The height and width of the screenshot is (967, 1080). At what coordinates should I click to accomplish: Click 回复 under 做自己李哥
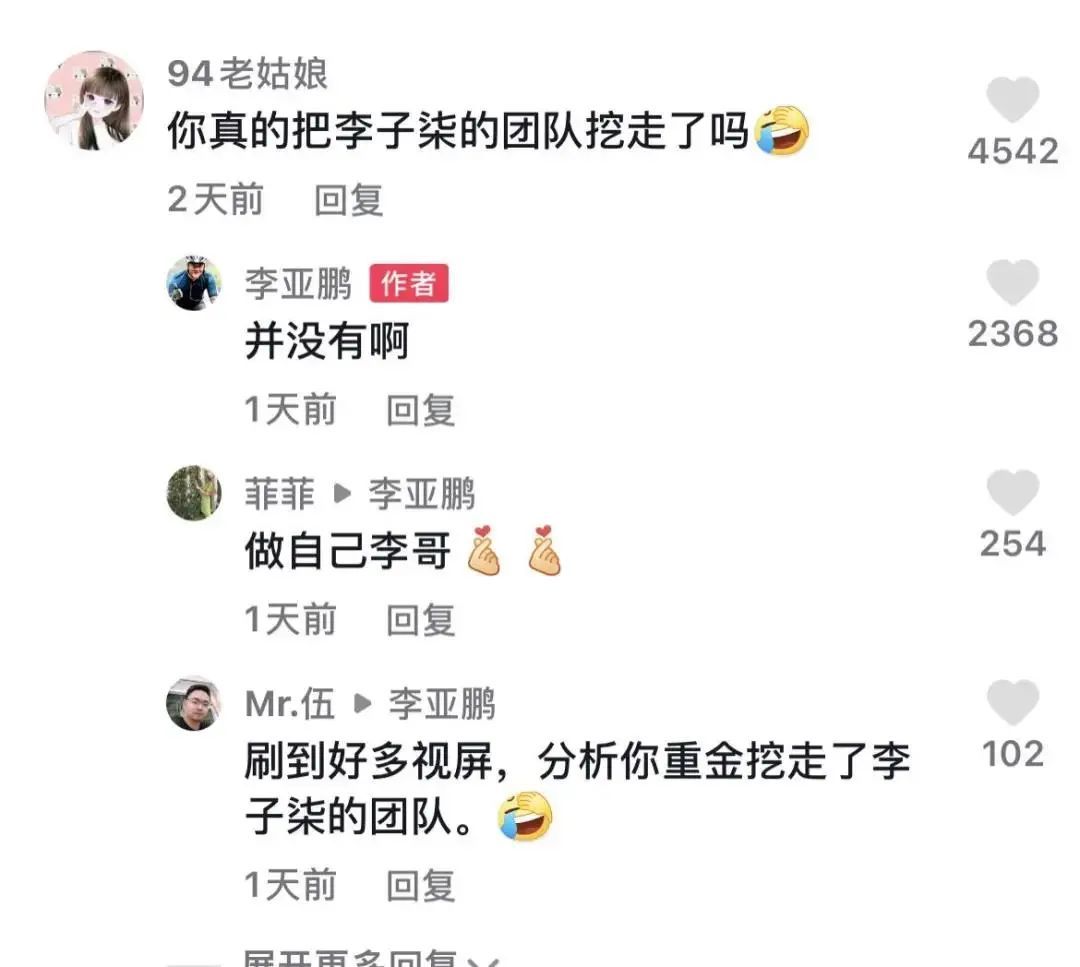[x=421, y=620]
